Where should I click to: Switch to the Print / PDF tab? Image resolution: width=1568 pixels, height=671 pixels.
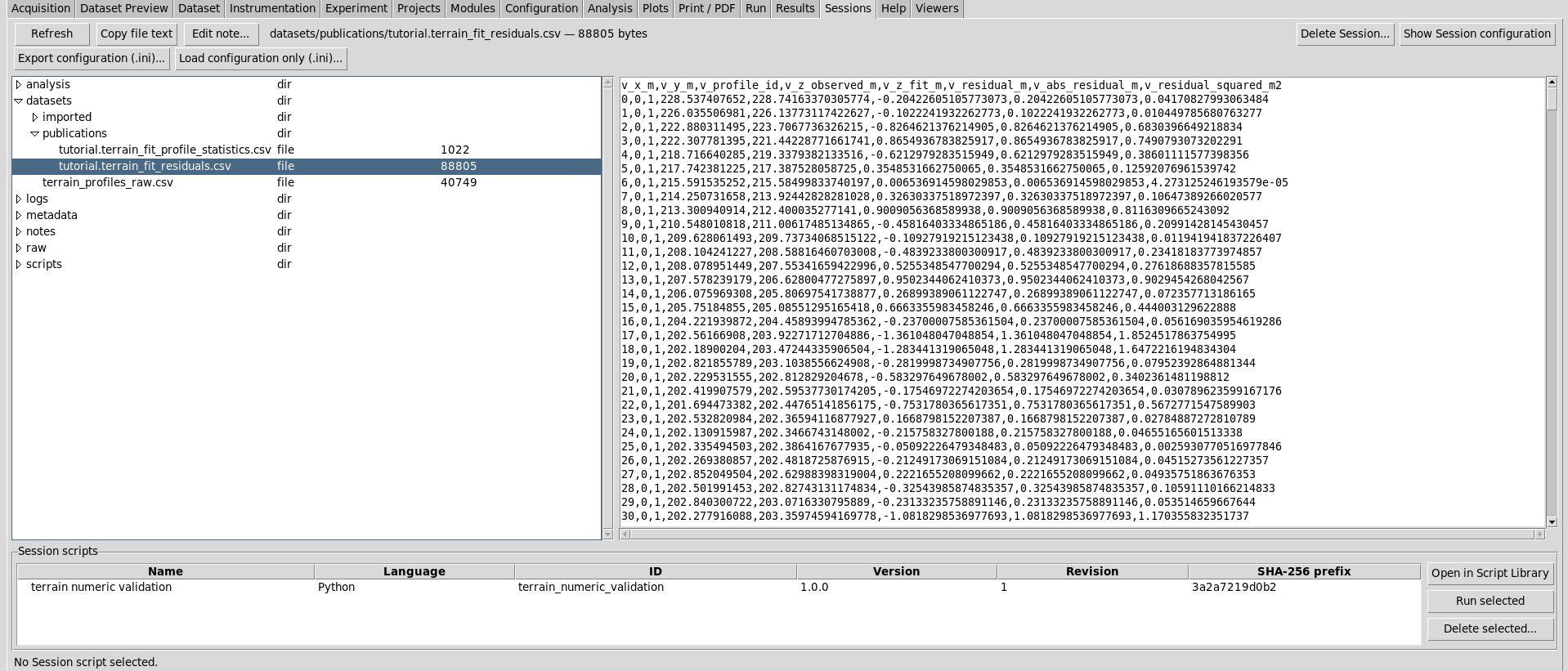[x=706, y=8]
